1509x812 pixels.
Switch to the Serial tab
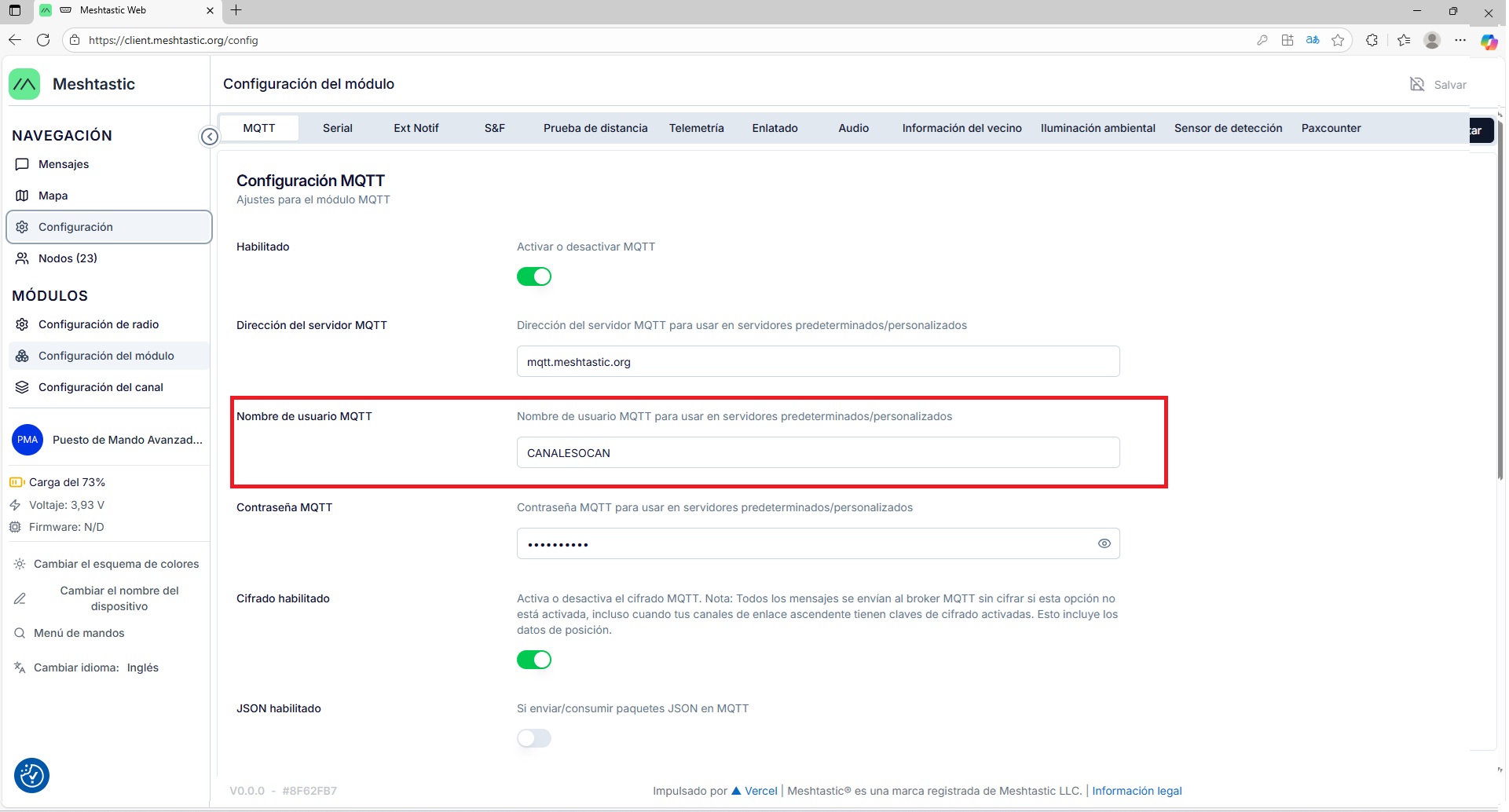[337, 128]
